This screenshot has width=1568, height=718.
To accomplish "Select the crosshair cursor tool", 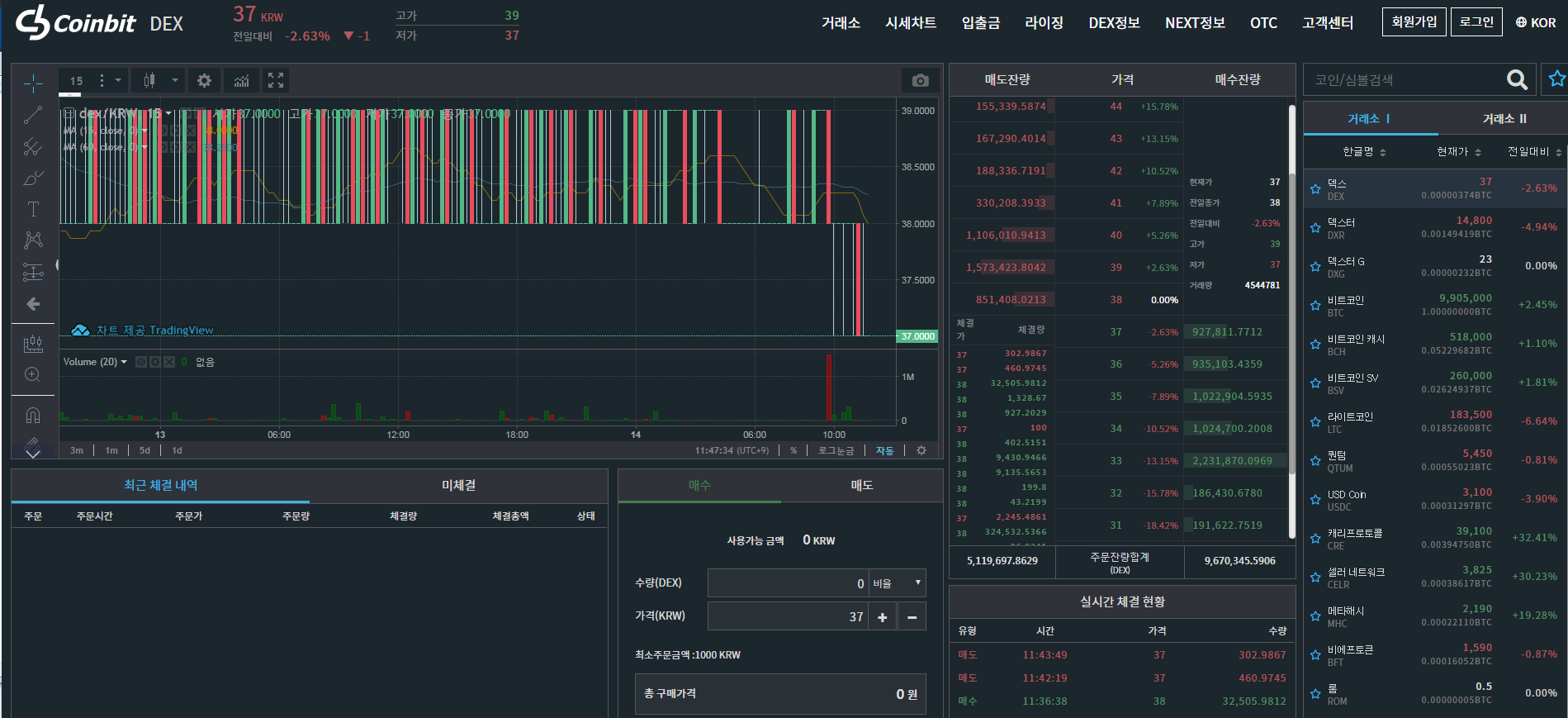I will 33,83.
